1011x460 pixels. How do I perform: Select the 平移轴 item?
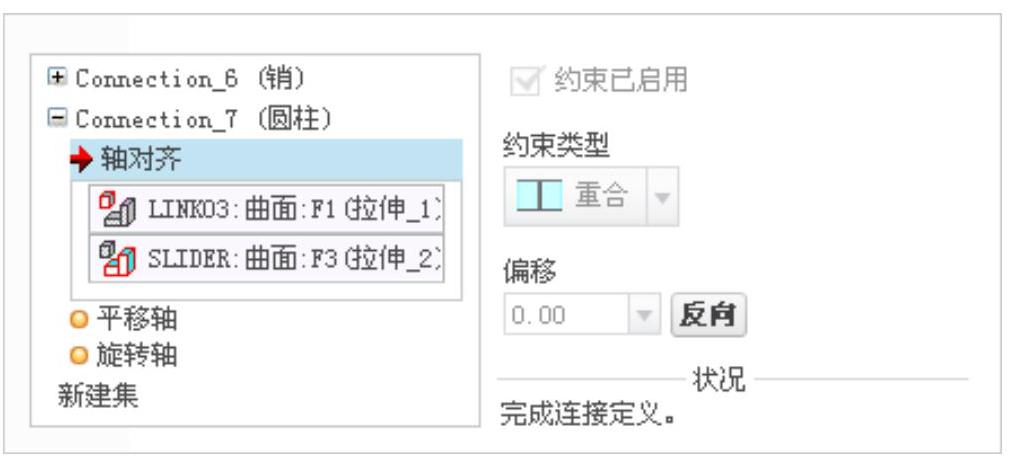[x=137, y=319]
